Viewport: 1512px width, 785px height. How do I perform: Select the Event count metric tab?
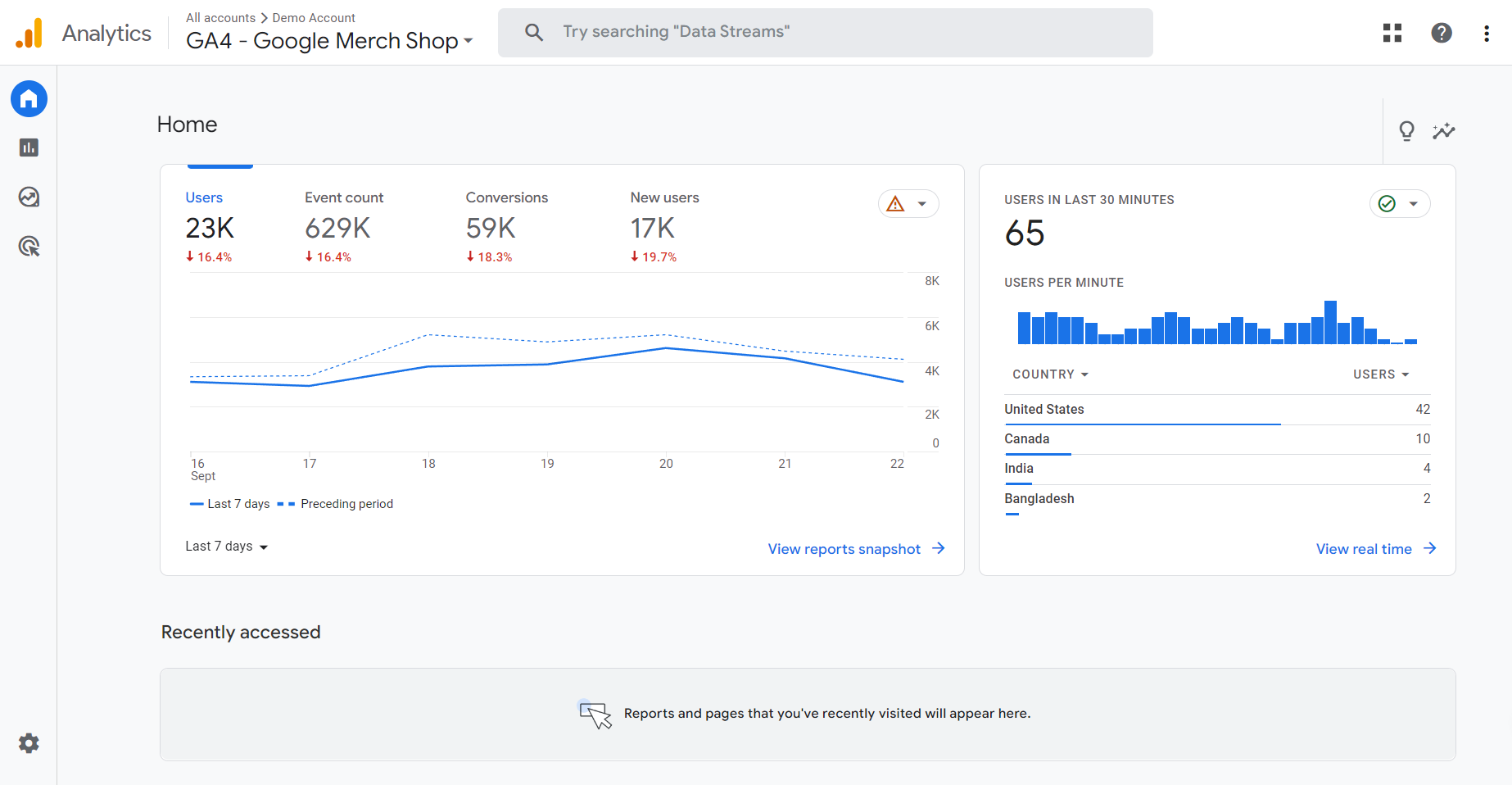[x=344, y=226]
